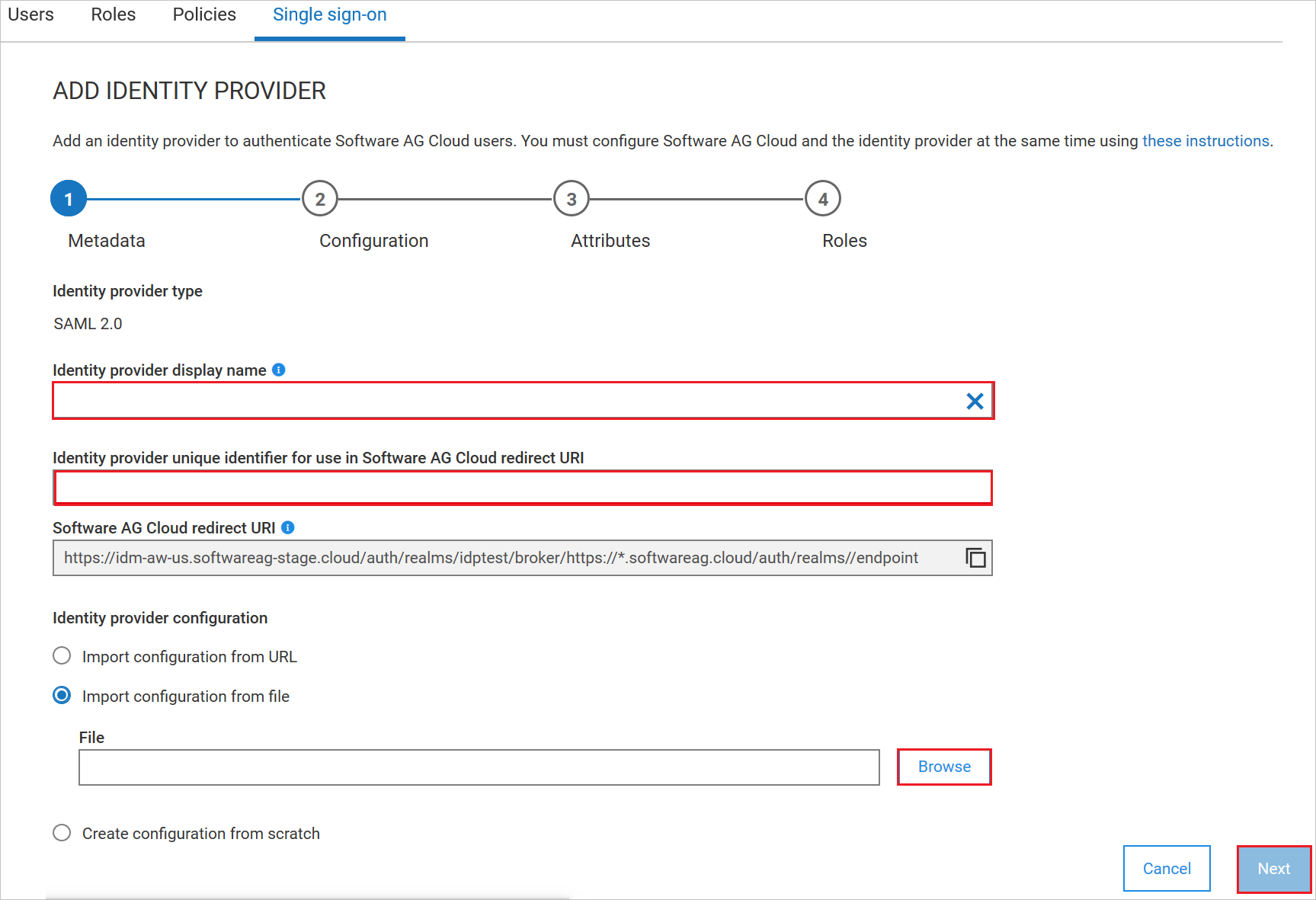Select the Single sign-on tab
1316x900 pixels.
[329, 14]
